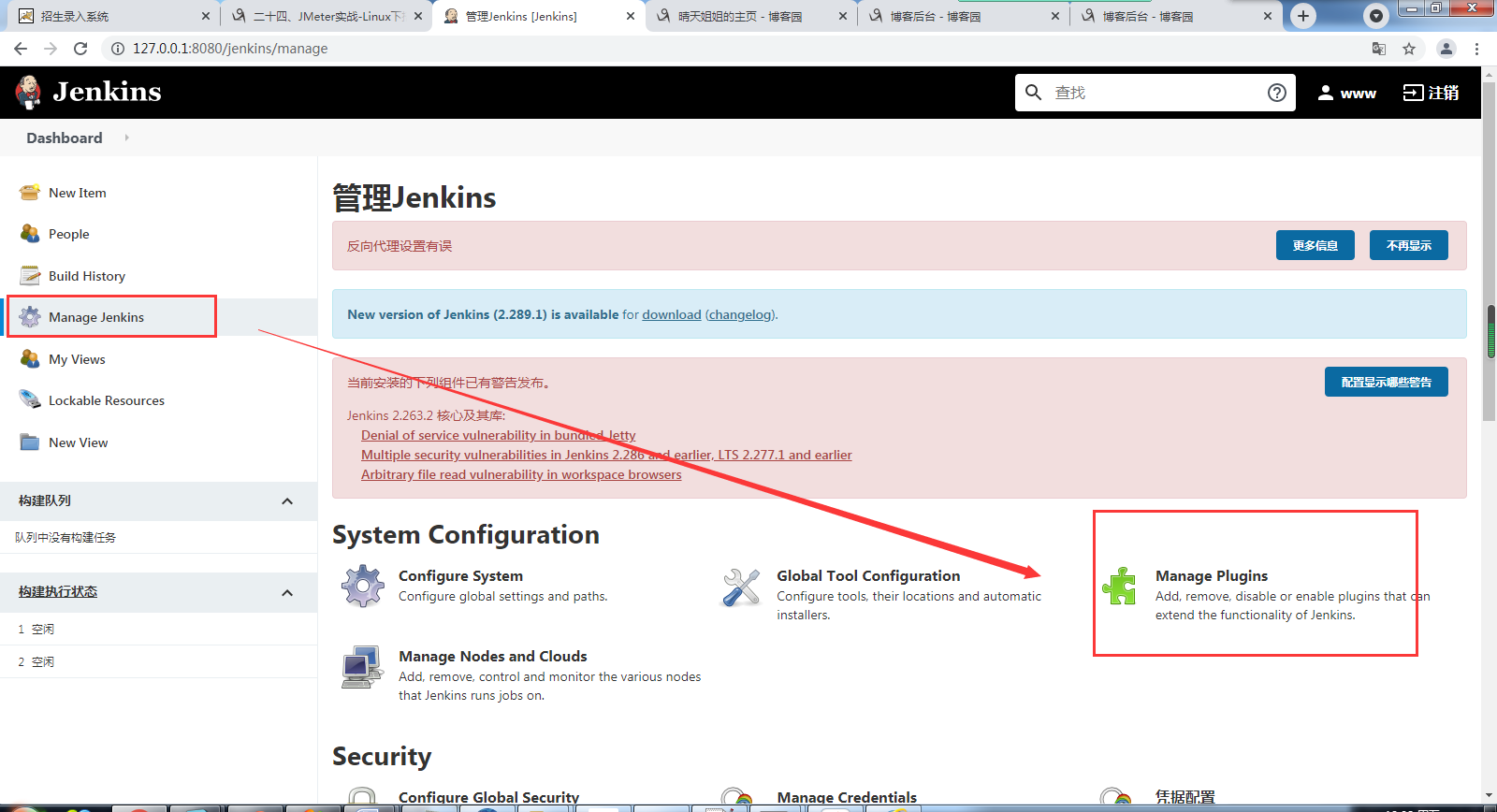Image resolution: width=1497 pixels, height=812 pixels.
Task: Open Manage Plugins title link
Action: 1212,576
